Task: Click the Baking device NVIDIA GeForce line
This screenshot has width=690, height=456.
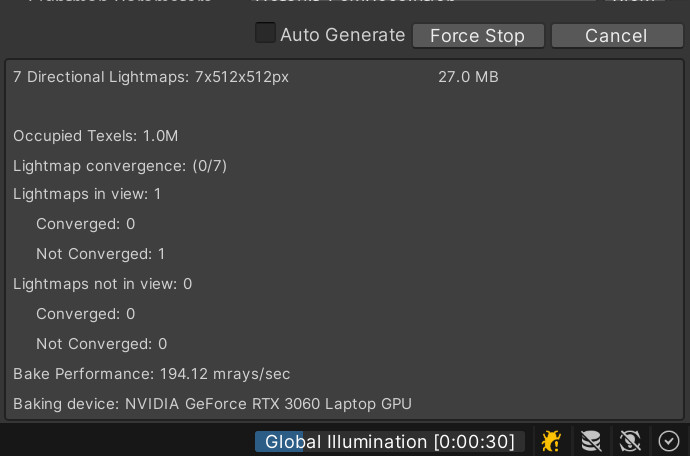Action: pyautogui.click(x=213, y=404)
